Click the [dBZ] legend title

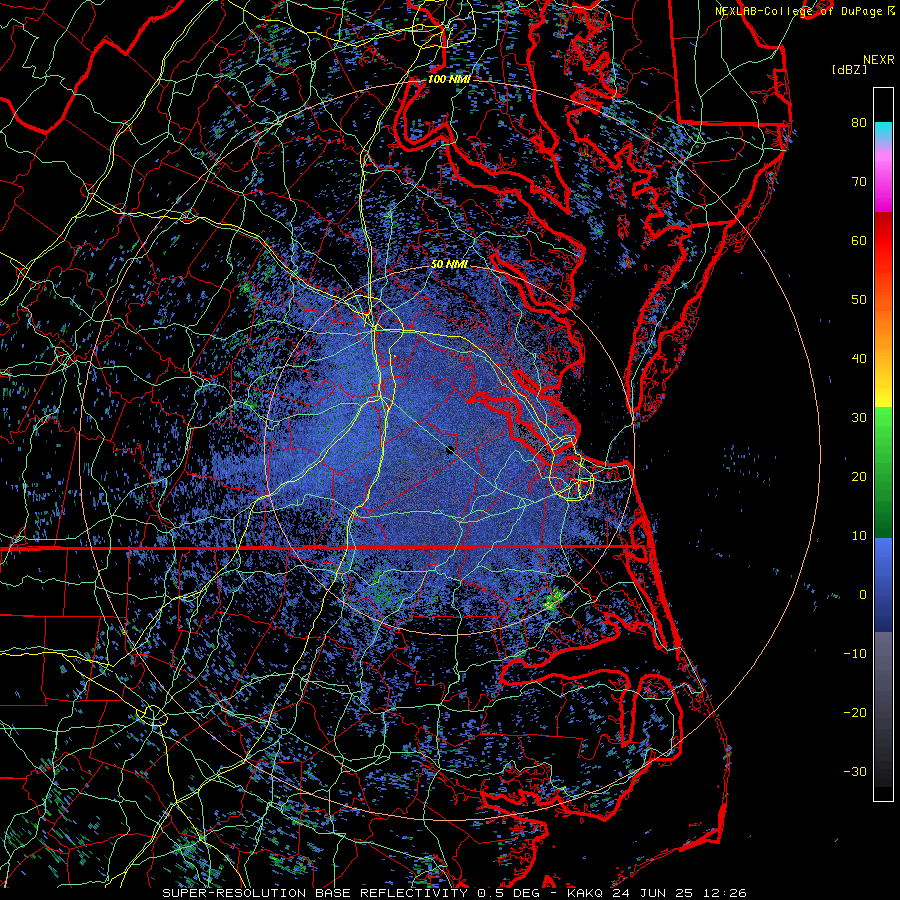pyautogui.click(x=849, y=69)
